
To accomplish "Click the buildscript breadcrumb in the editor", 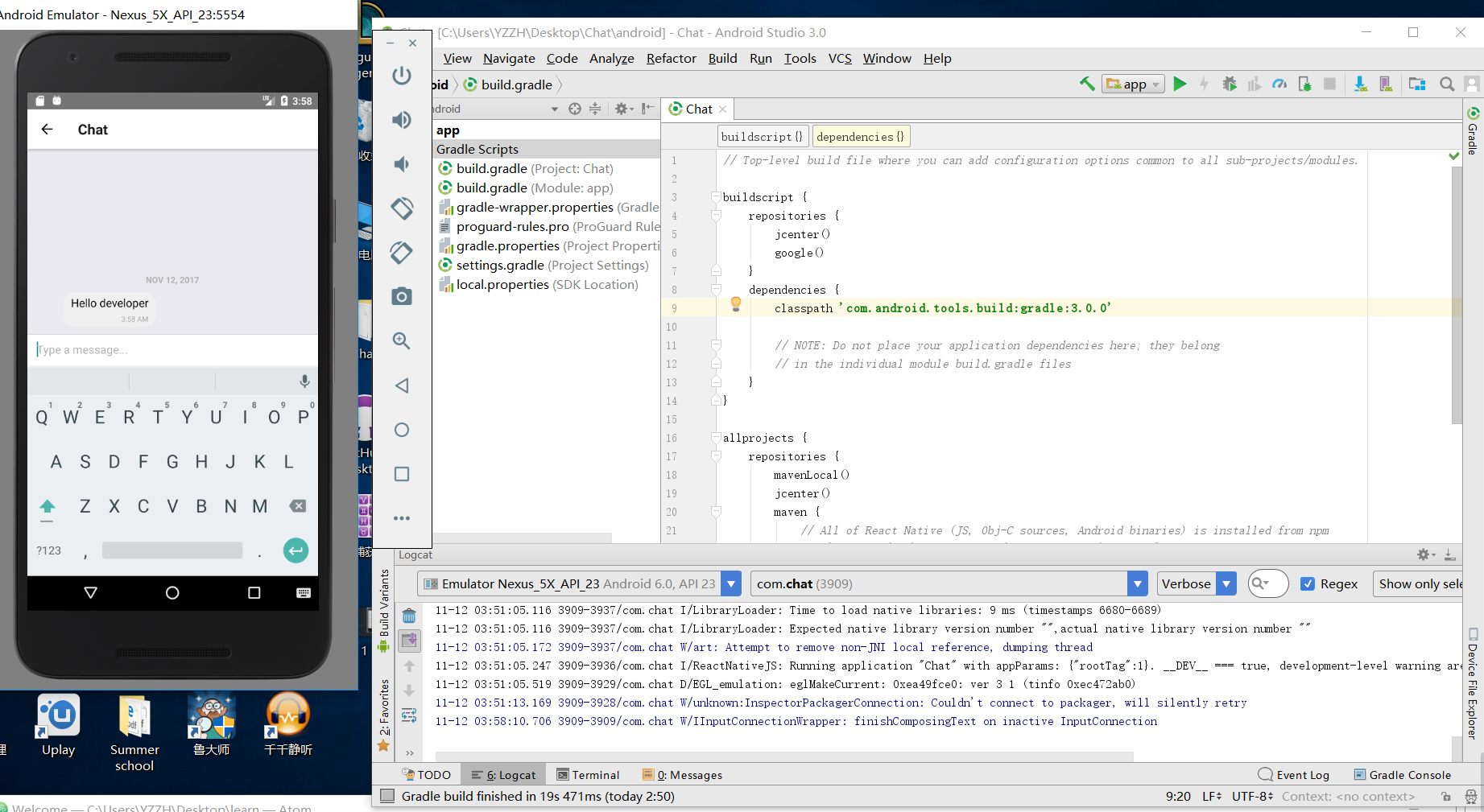I will point(762,137).
